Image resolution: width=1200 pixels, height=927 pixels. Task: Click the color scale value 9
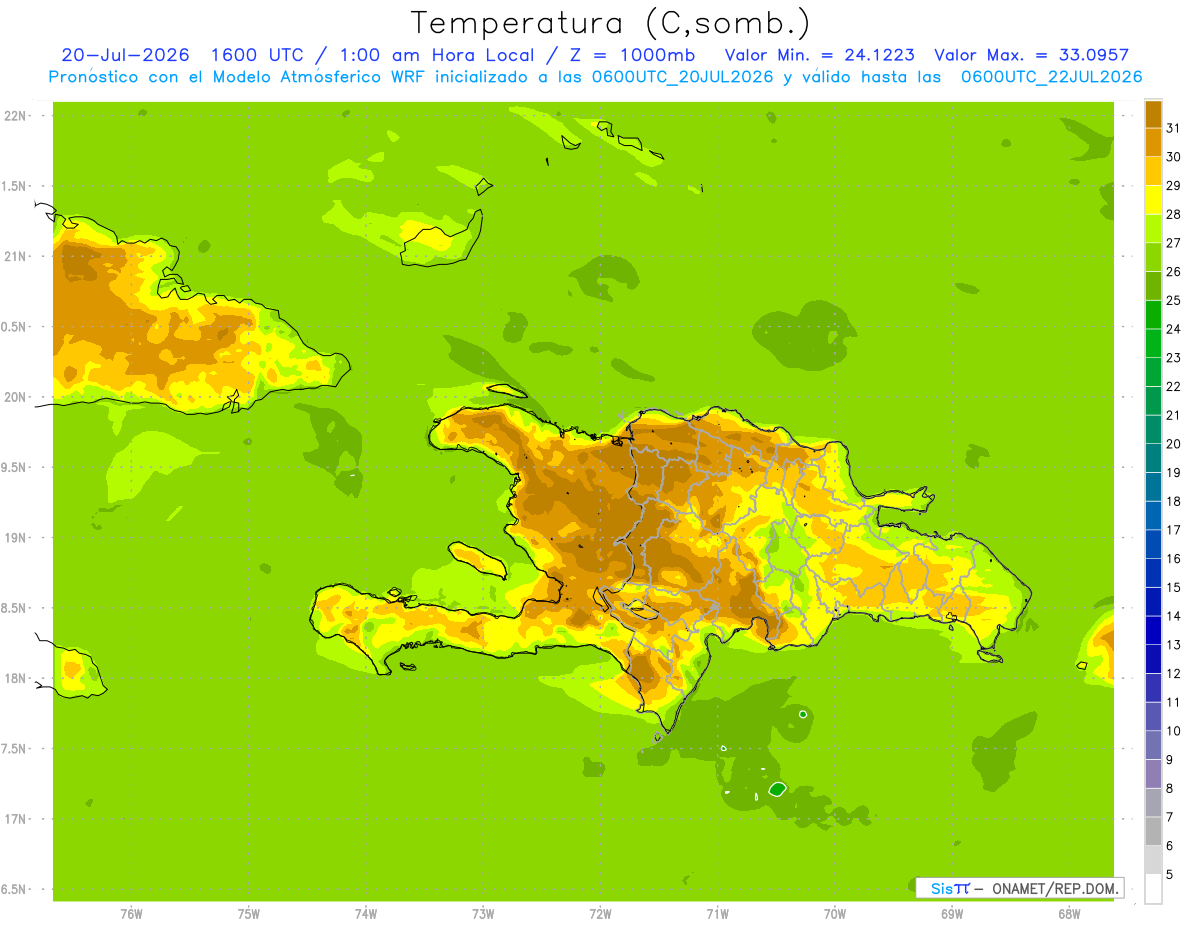click(1170, 760)
